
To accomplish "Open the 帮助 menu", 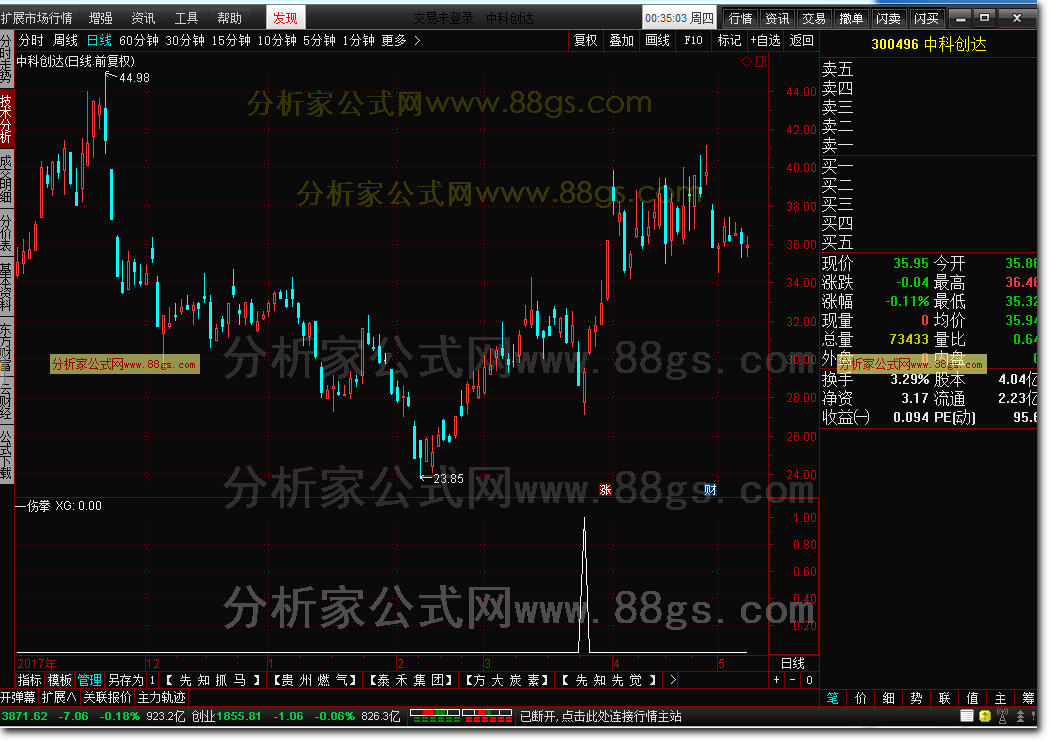I will [x=229, y=18].
